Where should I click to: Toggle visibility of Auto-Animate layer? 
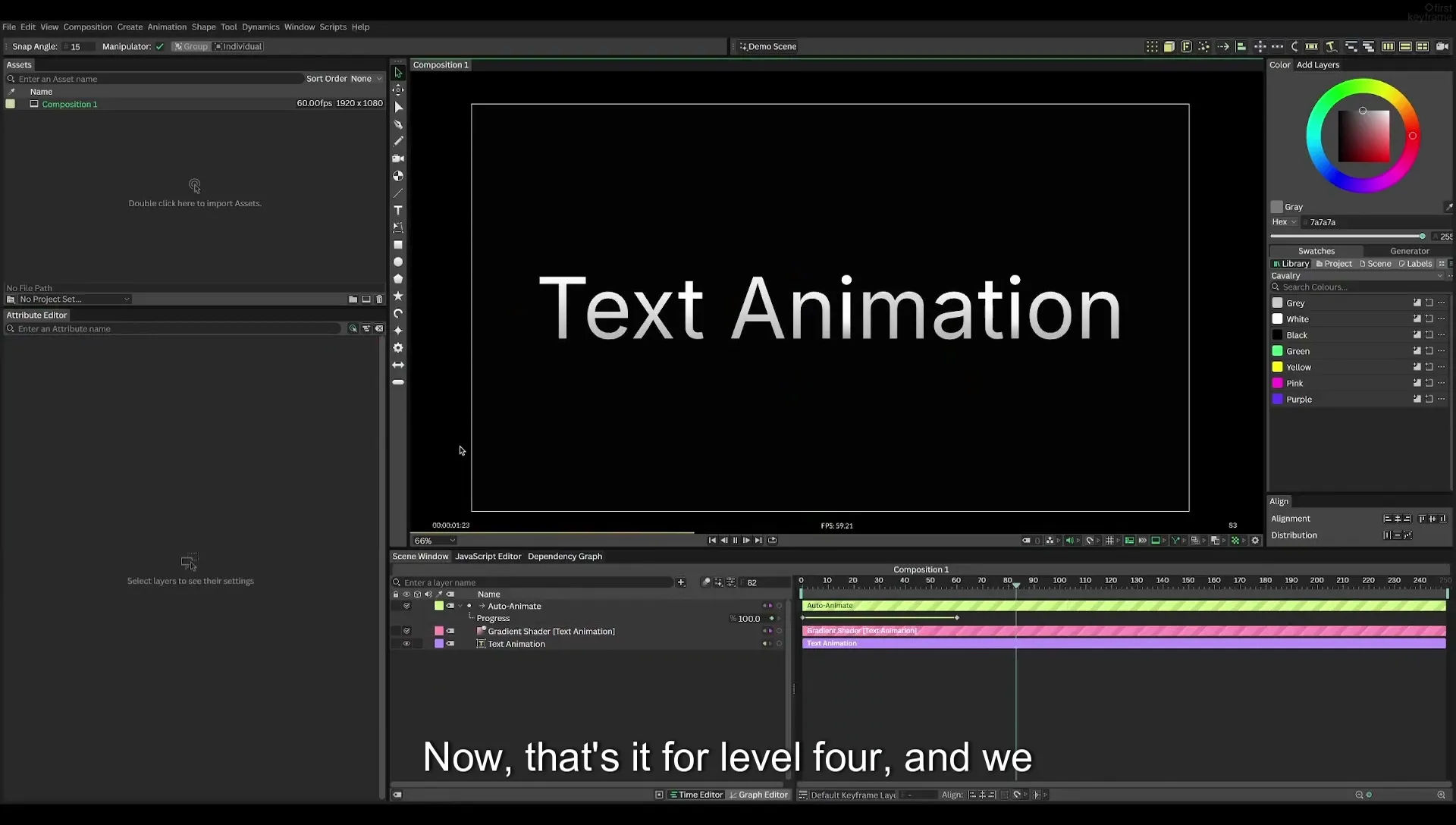click(406, 606)
